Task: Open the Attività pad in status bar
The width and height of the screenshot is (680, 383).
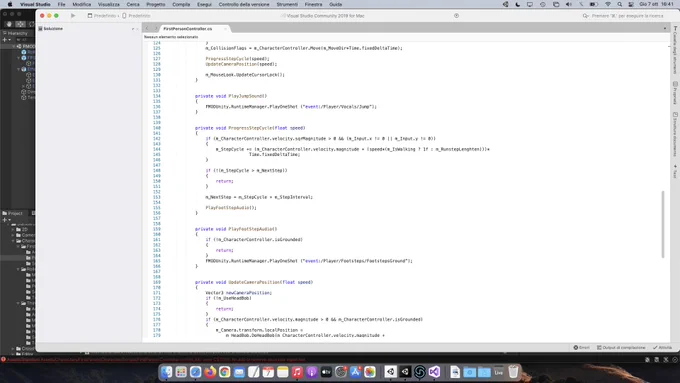Action: (662, 347)
